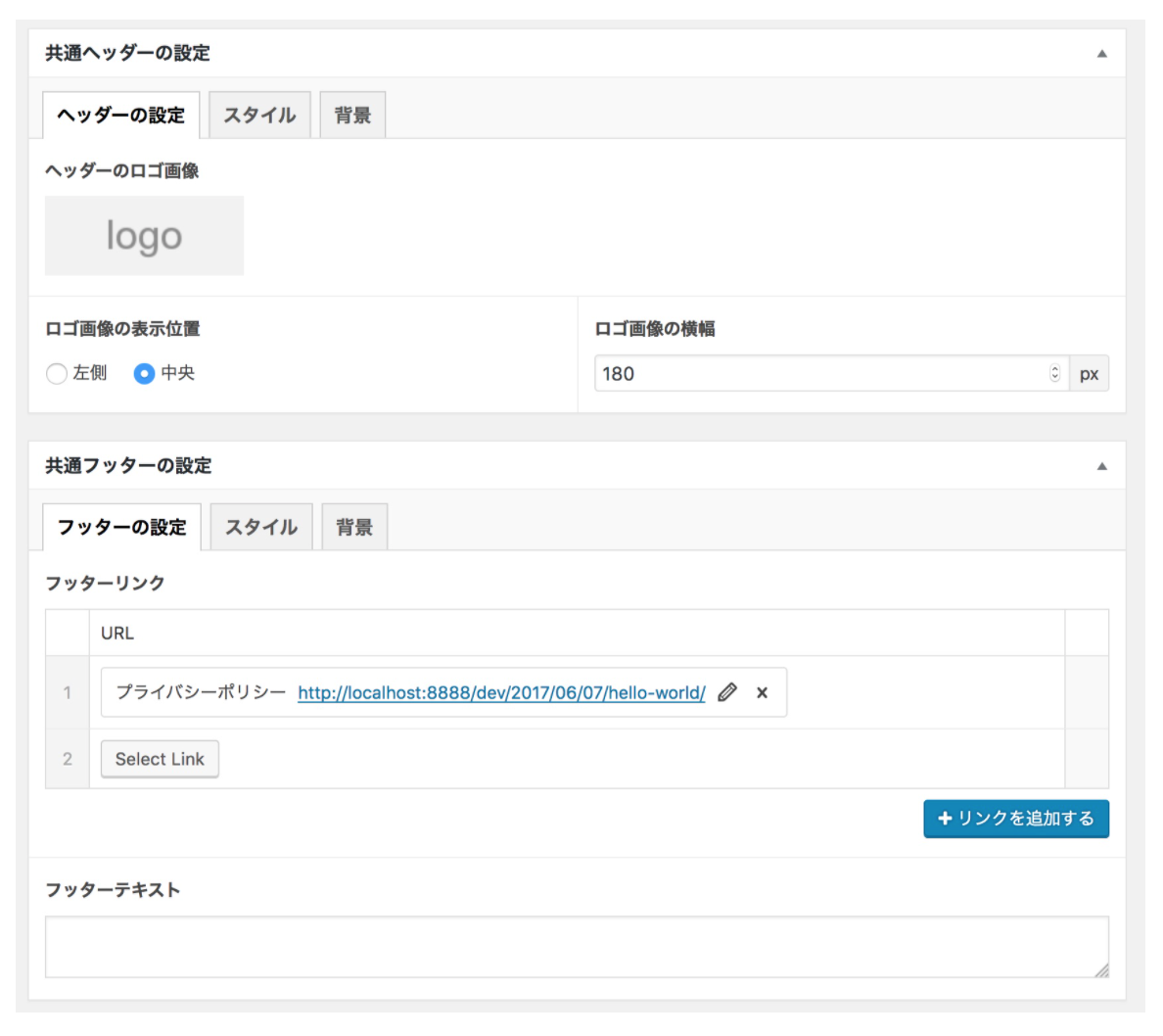Open the localhost hello-world link
The width and height of the screenshot is (1163, 1036).
pyautogui.click(x=501, y=693)
